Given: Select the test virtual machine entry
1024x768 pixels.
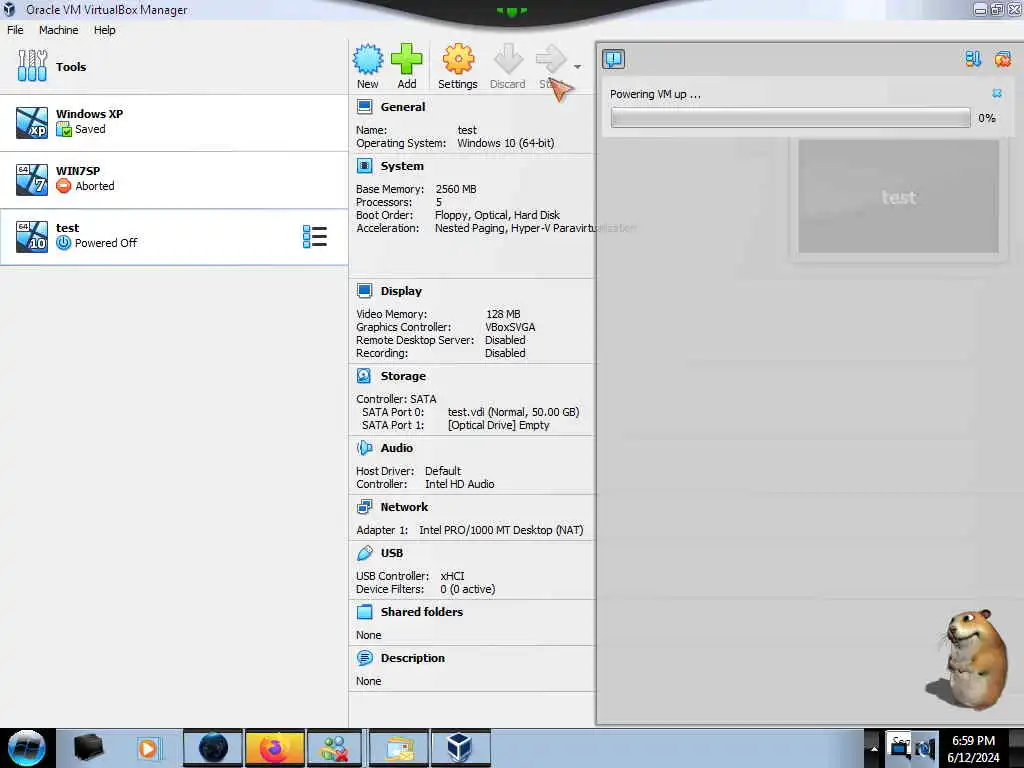Looking at the screenshot, I should [174, 236].
